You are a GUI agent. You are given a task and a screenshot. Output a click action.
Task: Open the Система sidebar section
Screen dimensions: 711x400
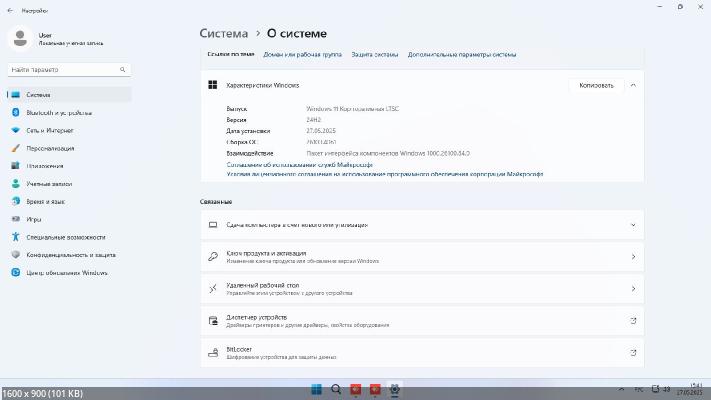(x=69, y=95)
